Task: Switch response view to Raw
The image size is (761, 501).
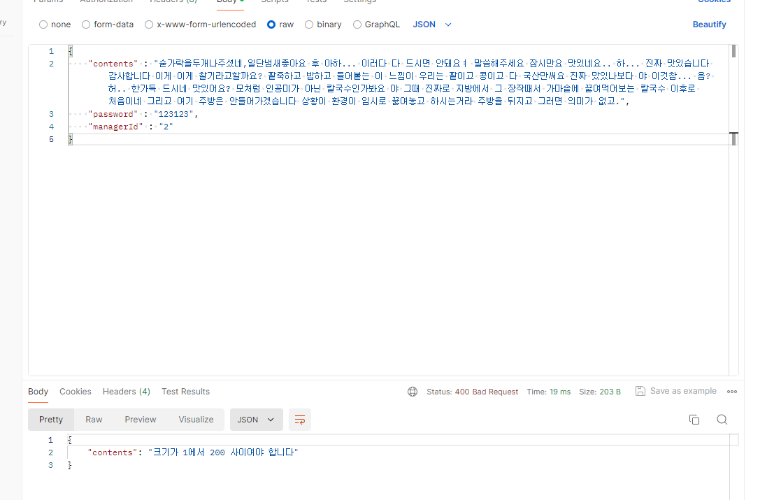Action: coord(94,419)
